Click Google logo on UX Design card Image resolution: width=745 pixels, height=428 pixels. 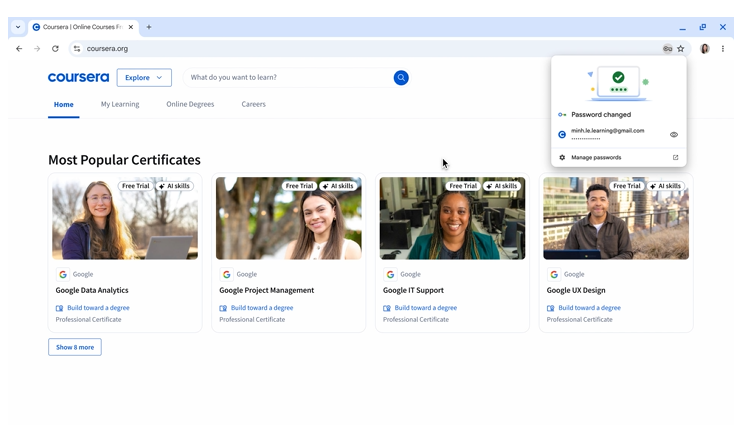point(554,274)
